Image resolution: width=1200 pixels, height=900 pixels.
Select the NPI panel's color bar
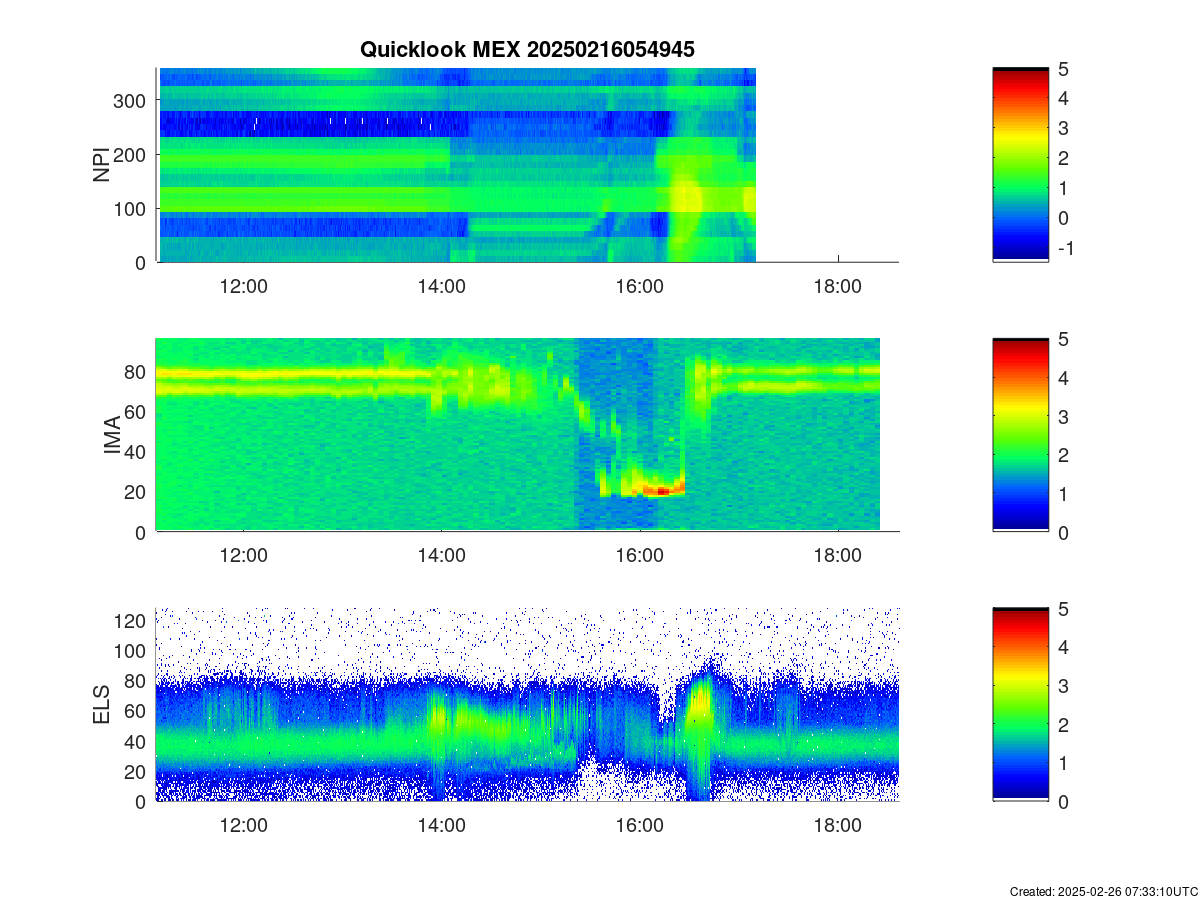[x=1020, y=165]
